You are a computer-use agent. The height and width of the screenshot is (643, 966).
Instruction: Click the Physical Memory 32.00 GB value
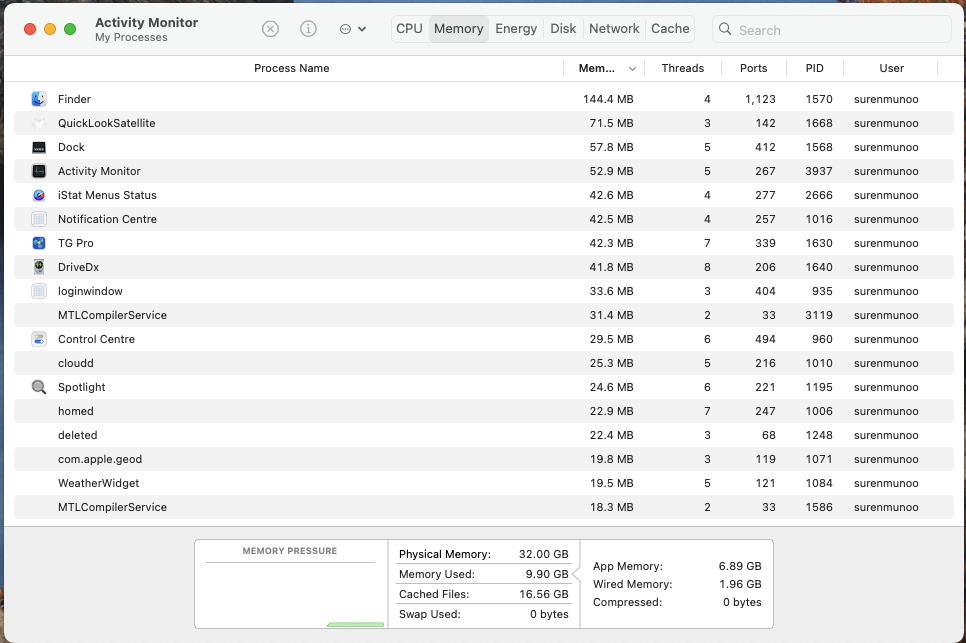[543, 554]
